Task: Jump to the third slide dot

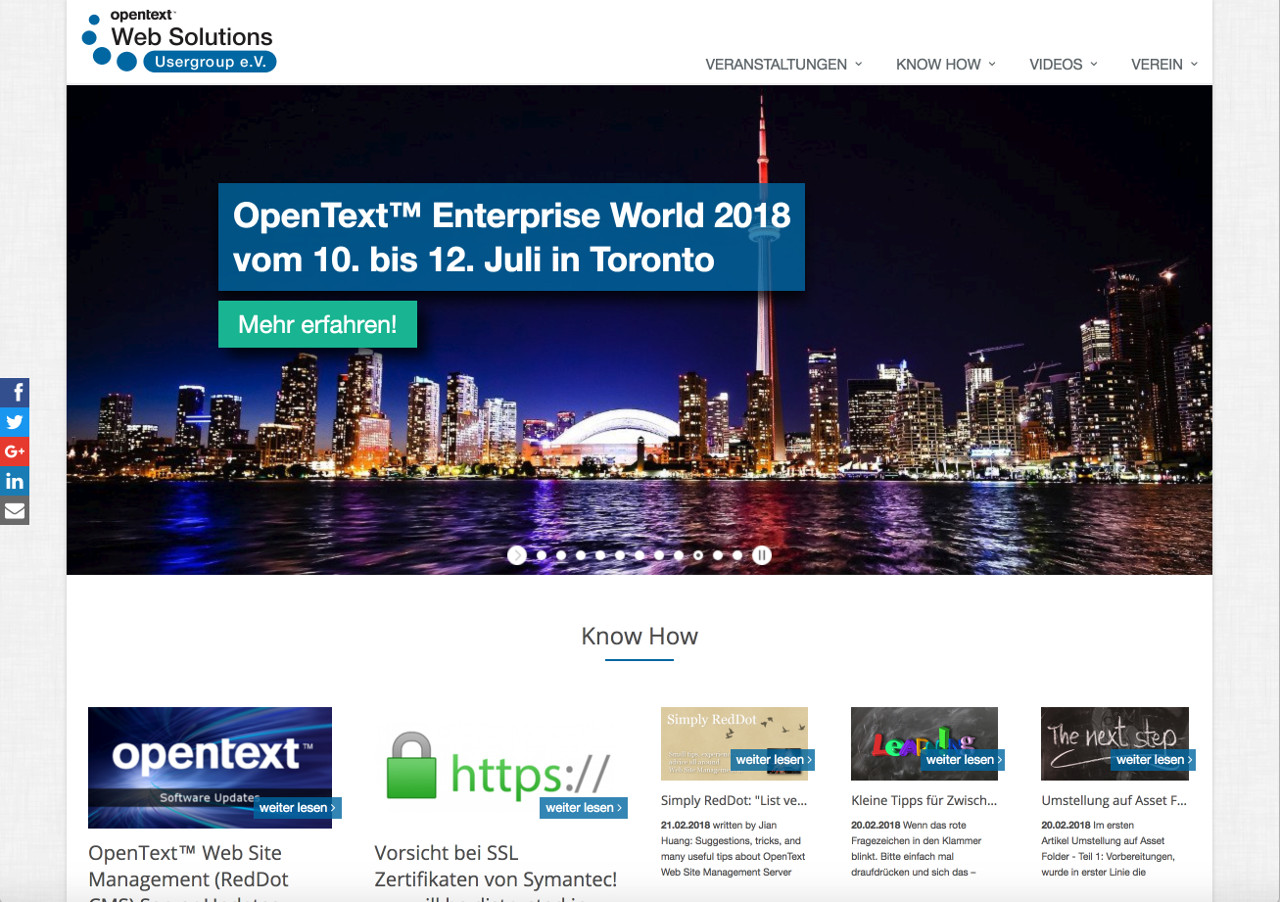Action: click(581, 555)
